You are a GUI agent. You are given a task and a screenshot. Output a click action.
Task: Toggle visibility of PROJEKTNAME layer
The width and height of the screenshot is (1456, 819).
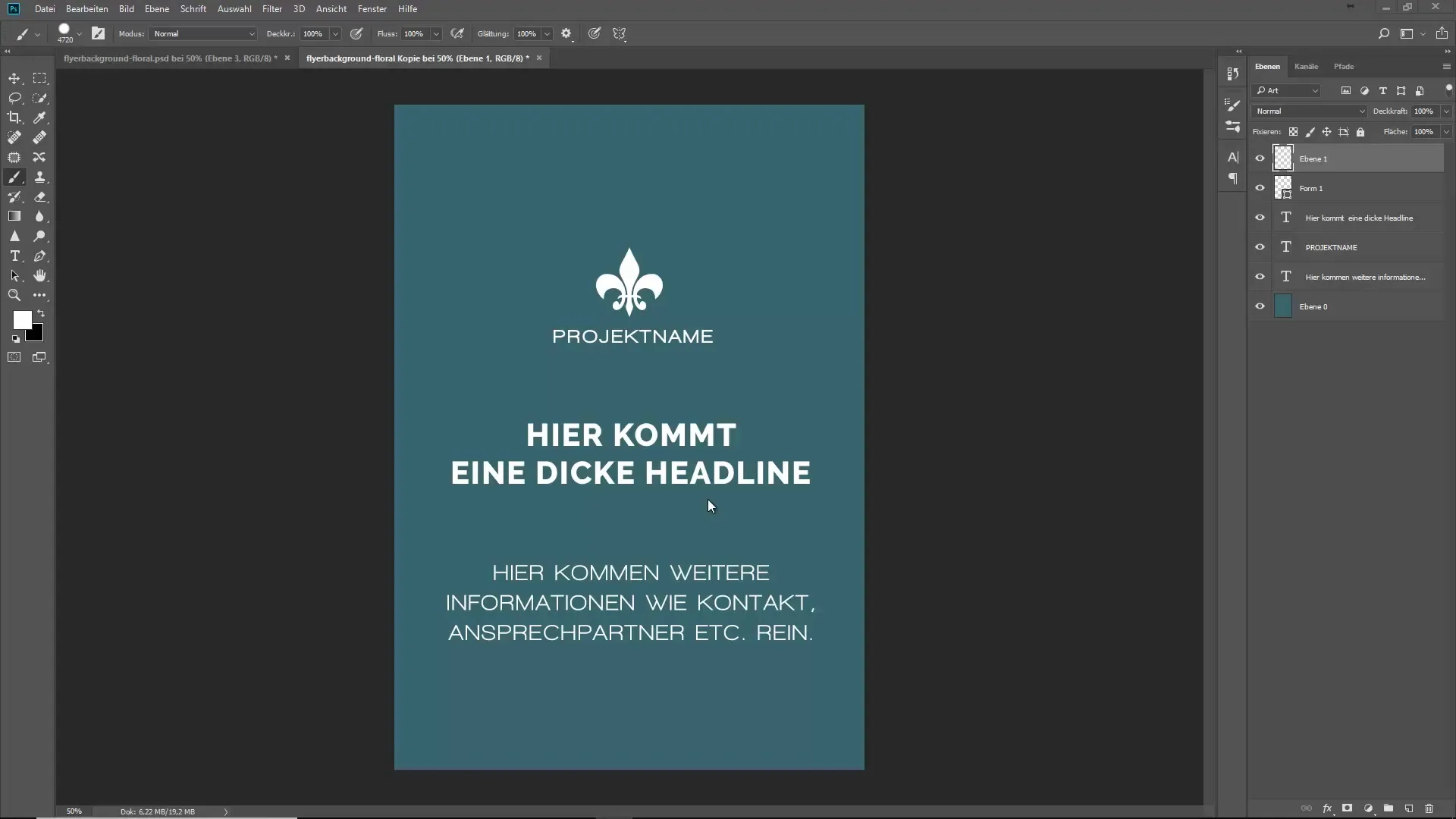coord(1260,247)
